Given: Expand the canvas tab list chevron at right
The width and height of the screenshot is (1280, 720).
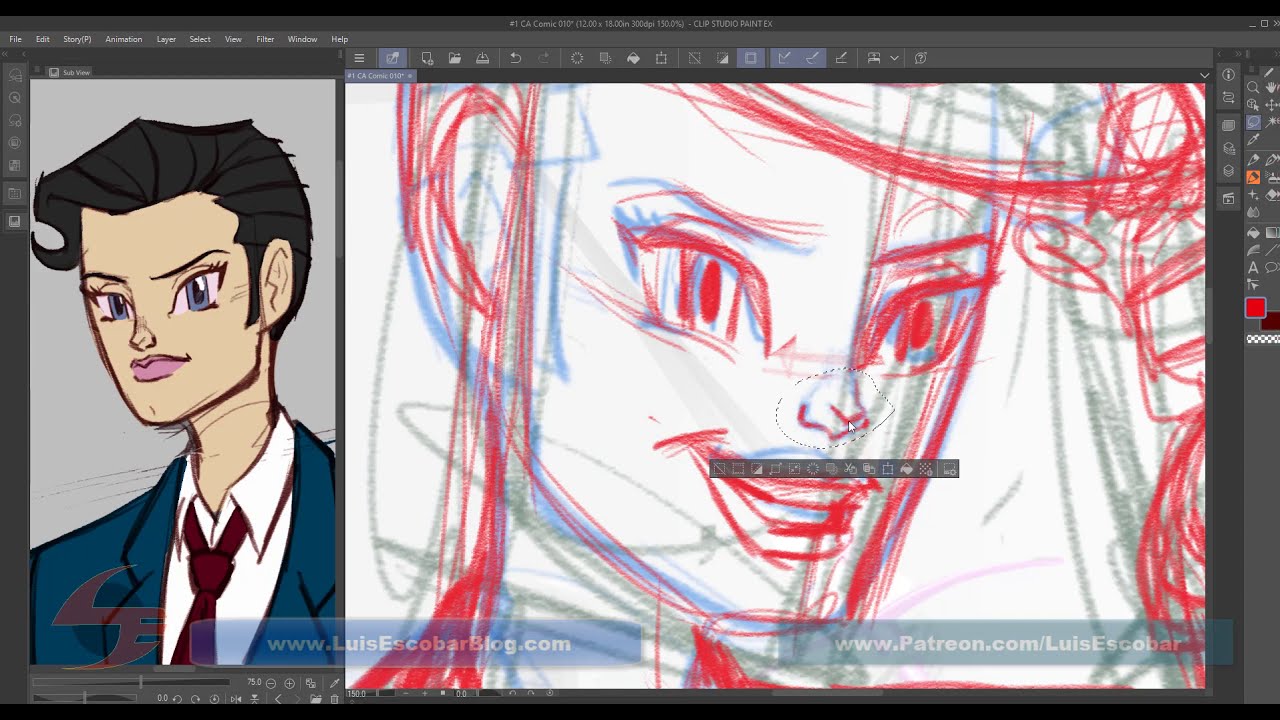Looking at the screenshot, I should pos(1204,76).
